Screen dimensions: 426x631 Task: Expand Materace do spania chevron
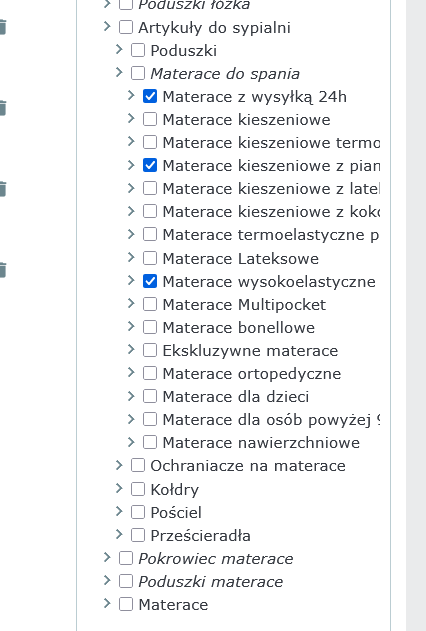(119, 72)
